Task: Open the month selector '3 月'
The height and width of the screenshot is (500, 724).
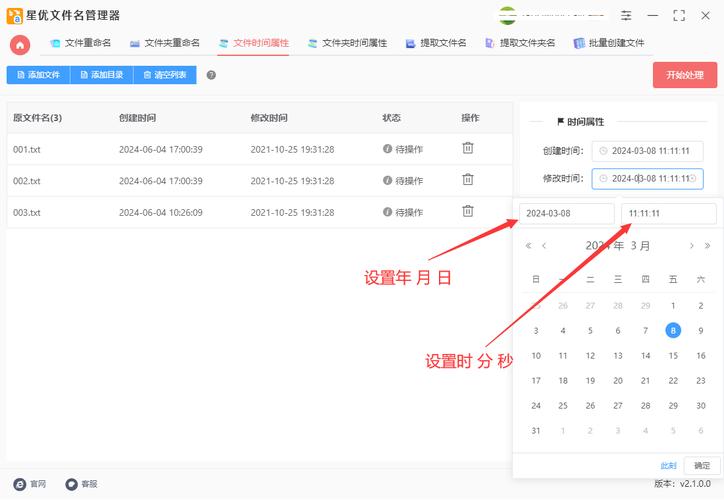Action: tap(640, 246)
